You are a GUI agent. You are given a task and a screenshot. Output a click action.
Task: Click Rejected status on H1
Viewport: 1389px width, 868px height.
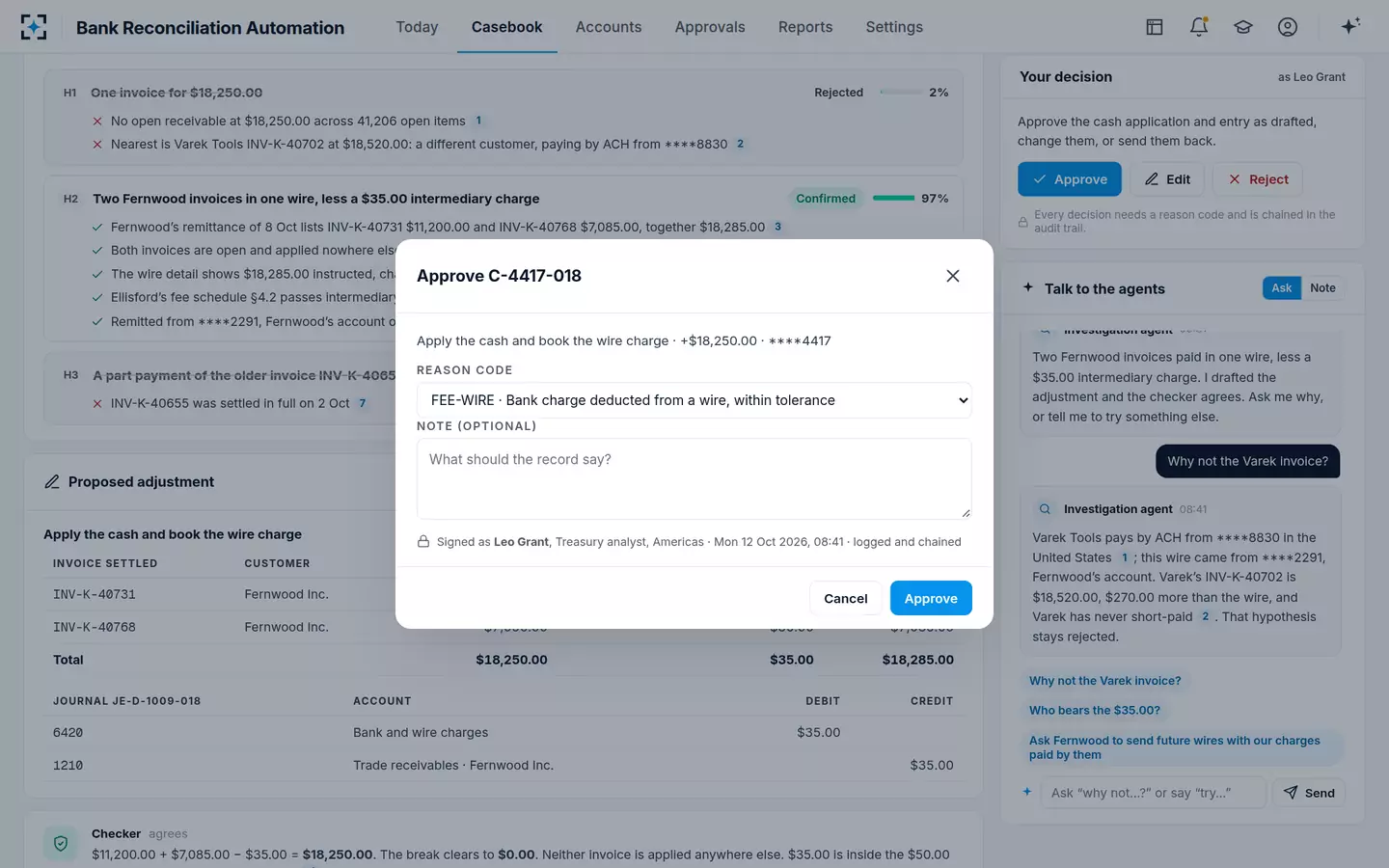pyautogui.click(x=838, y=93)
